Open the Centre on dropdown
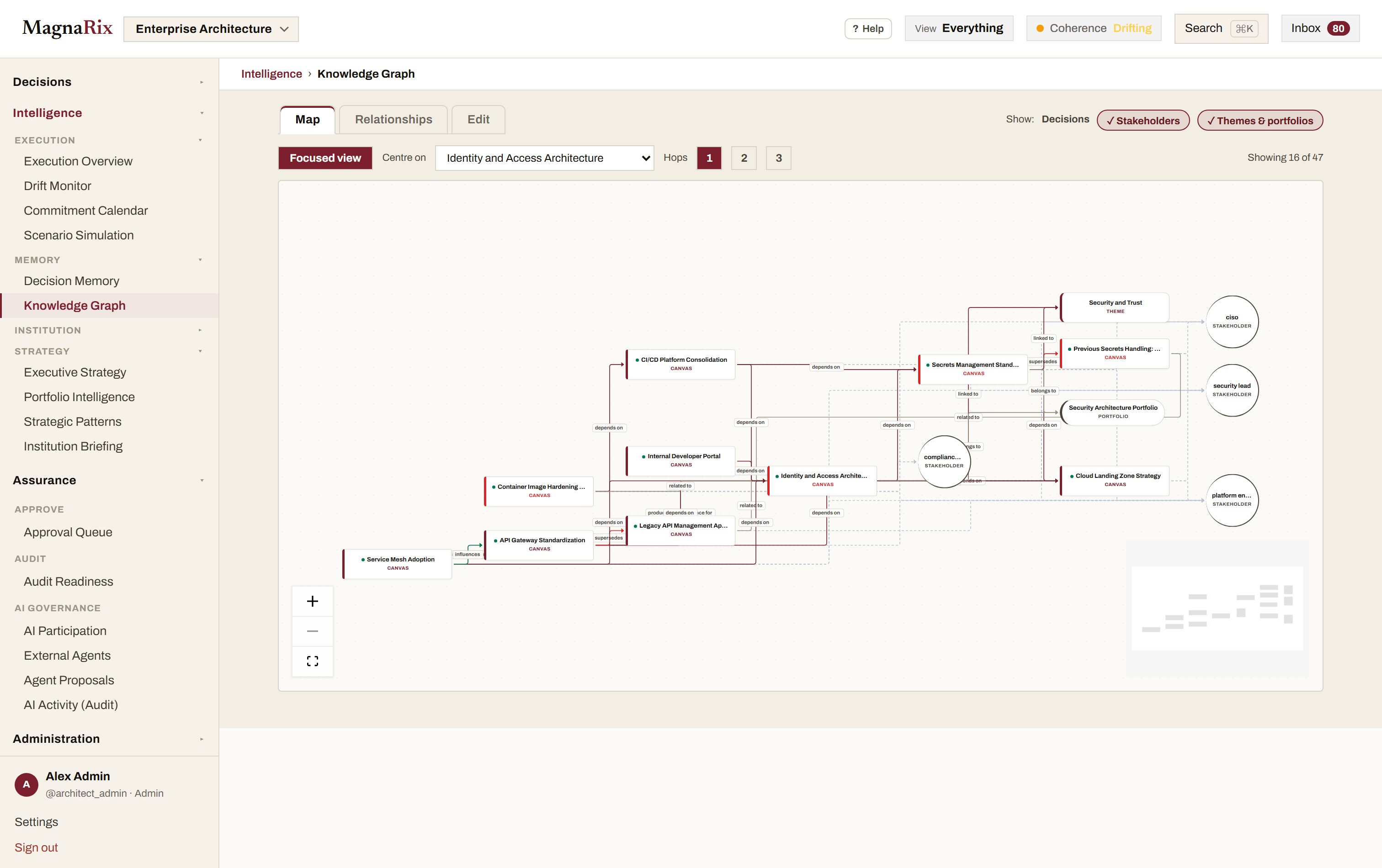 pos(545,158)
